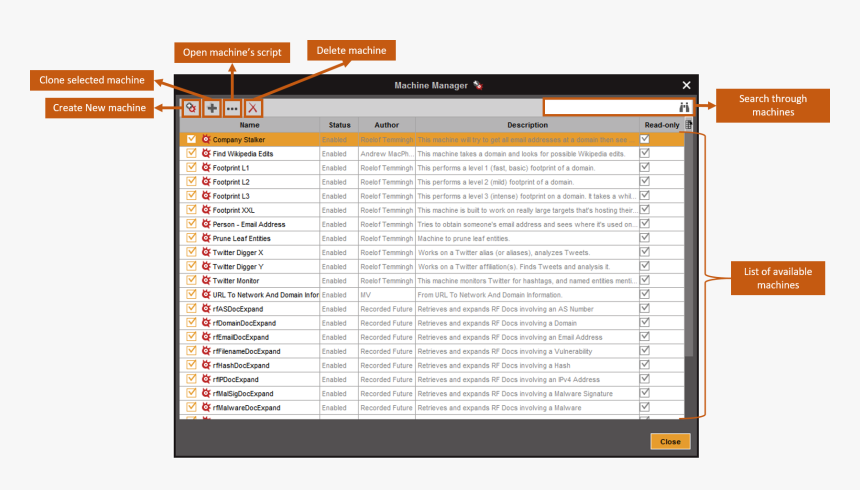Viewport: 860px width, 490px height.
Task: Click the Footprint L1 machine icon
Action: pos(206,167)
